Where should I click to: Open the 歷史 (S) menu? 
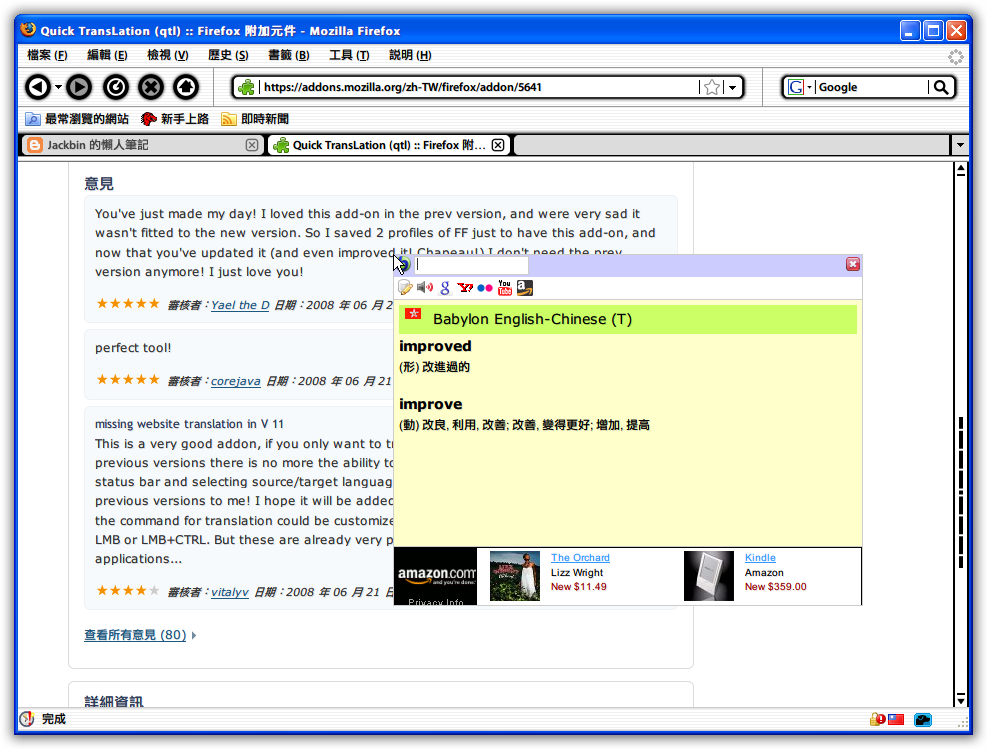tap(228, 55)
